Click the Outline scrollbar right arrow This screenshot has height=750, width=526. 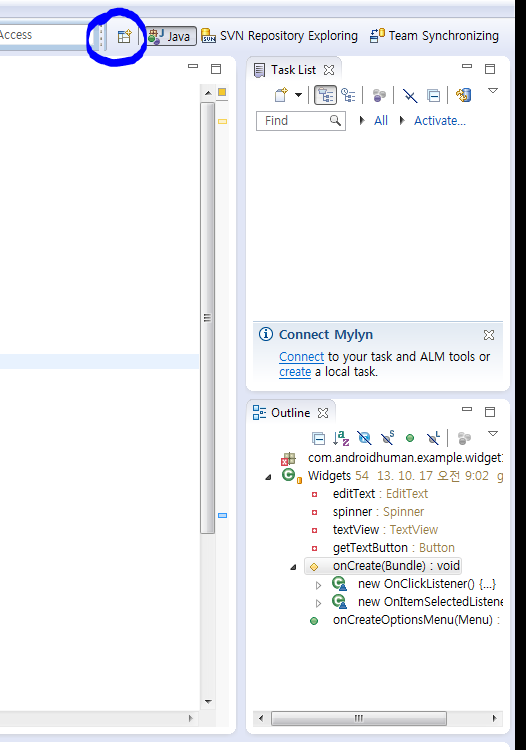[494, 718]
